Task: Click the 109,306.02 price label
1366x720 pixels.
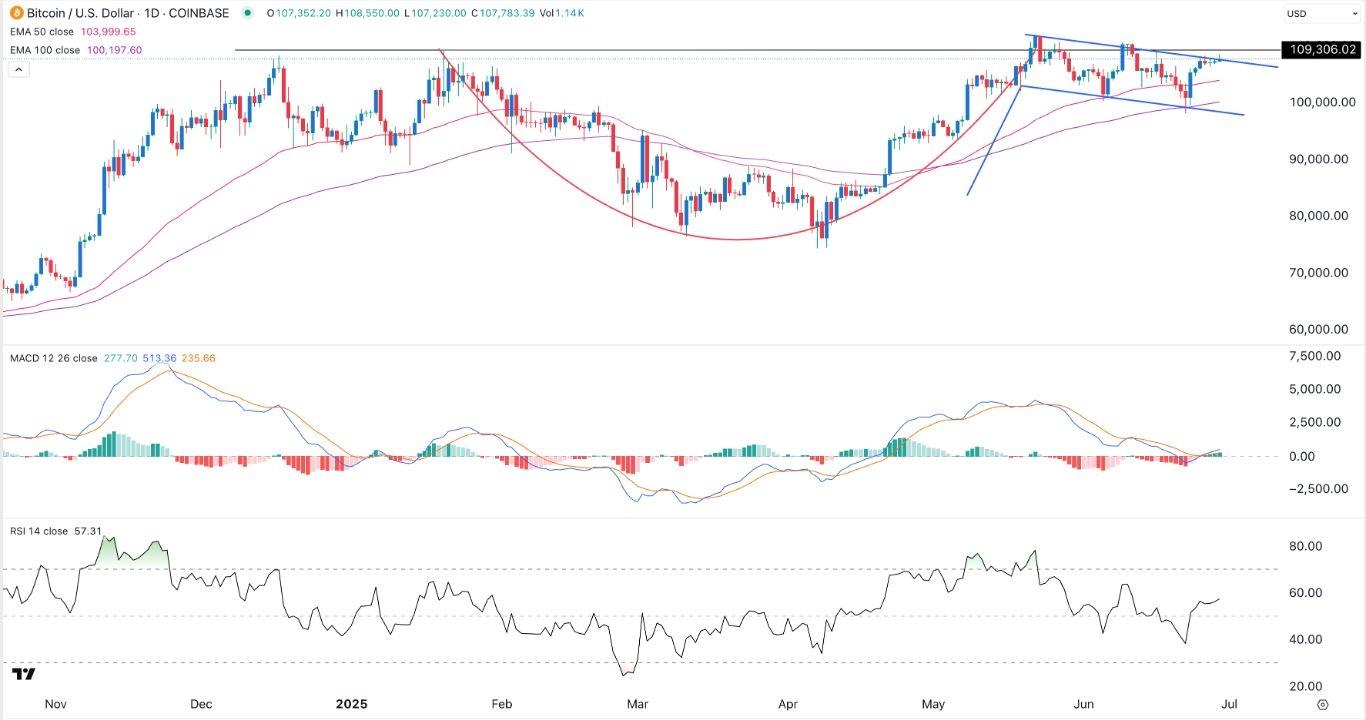Action: point(1322,49)
